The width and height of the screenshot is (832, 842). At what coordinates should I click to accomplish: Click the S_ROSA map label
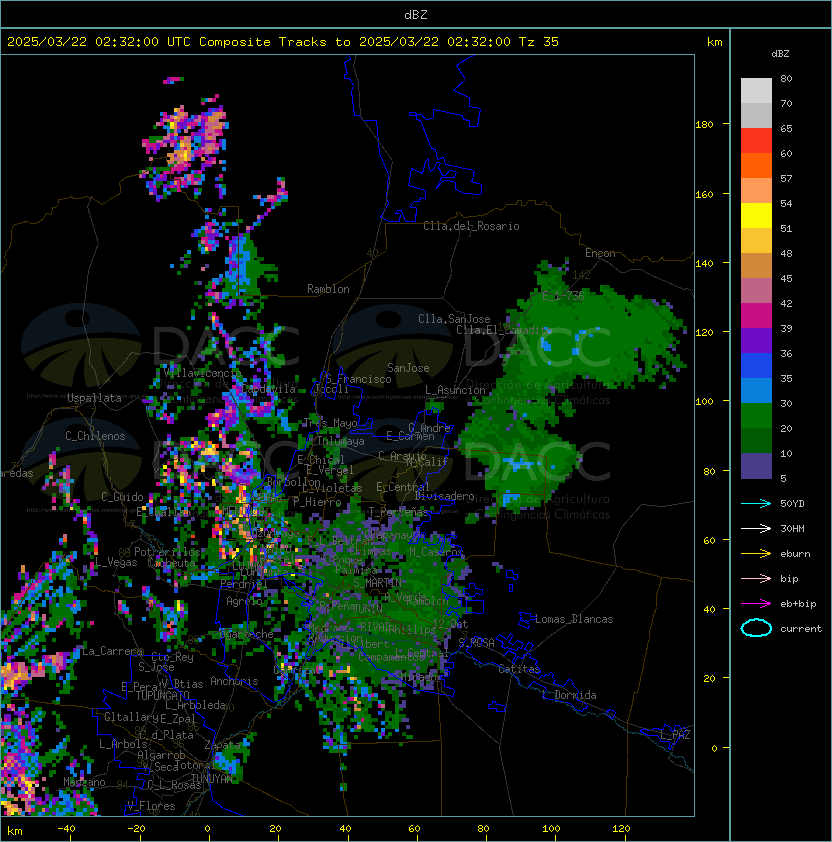pos(476,643)
